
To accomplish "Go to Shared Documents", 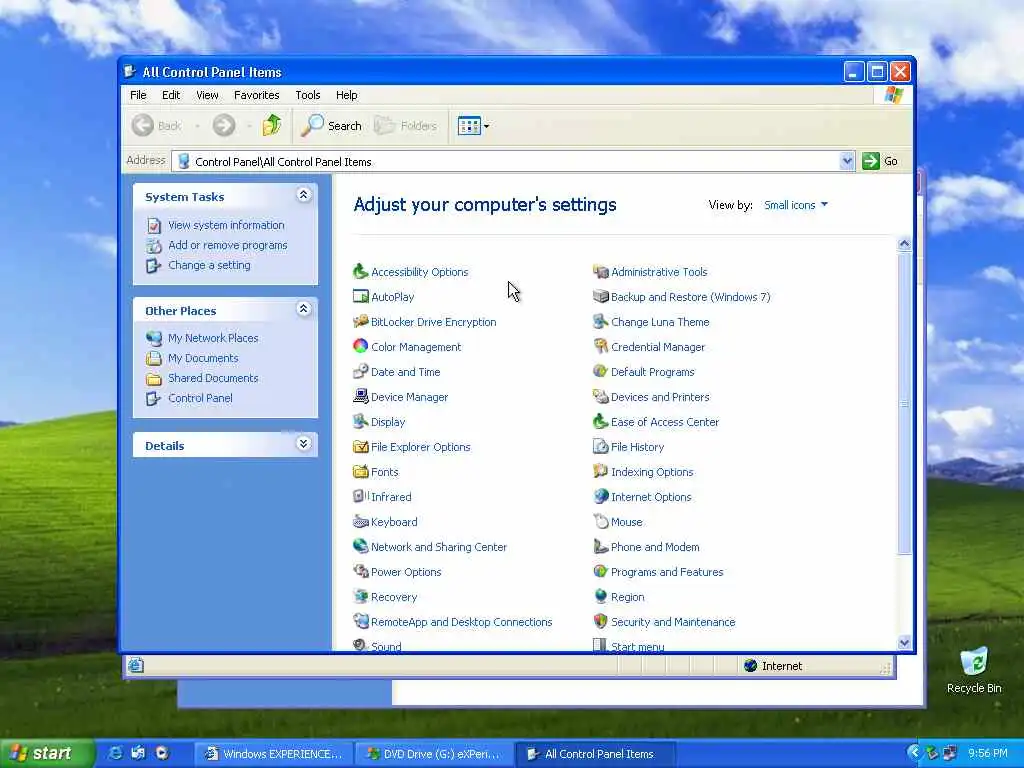I will pyautogui.click(x=213, y=378).
